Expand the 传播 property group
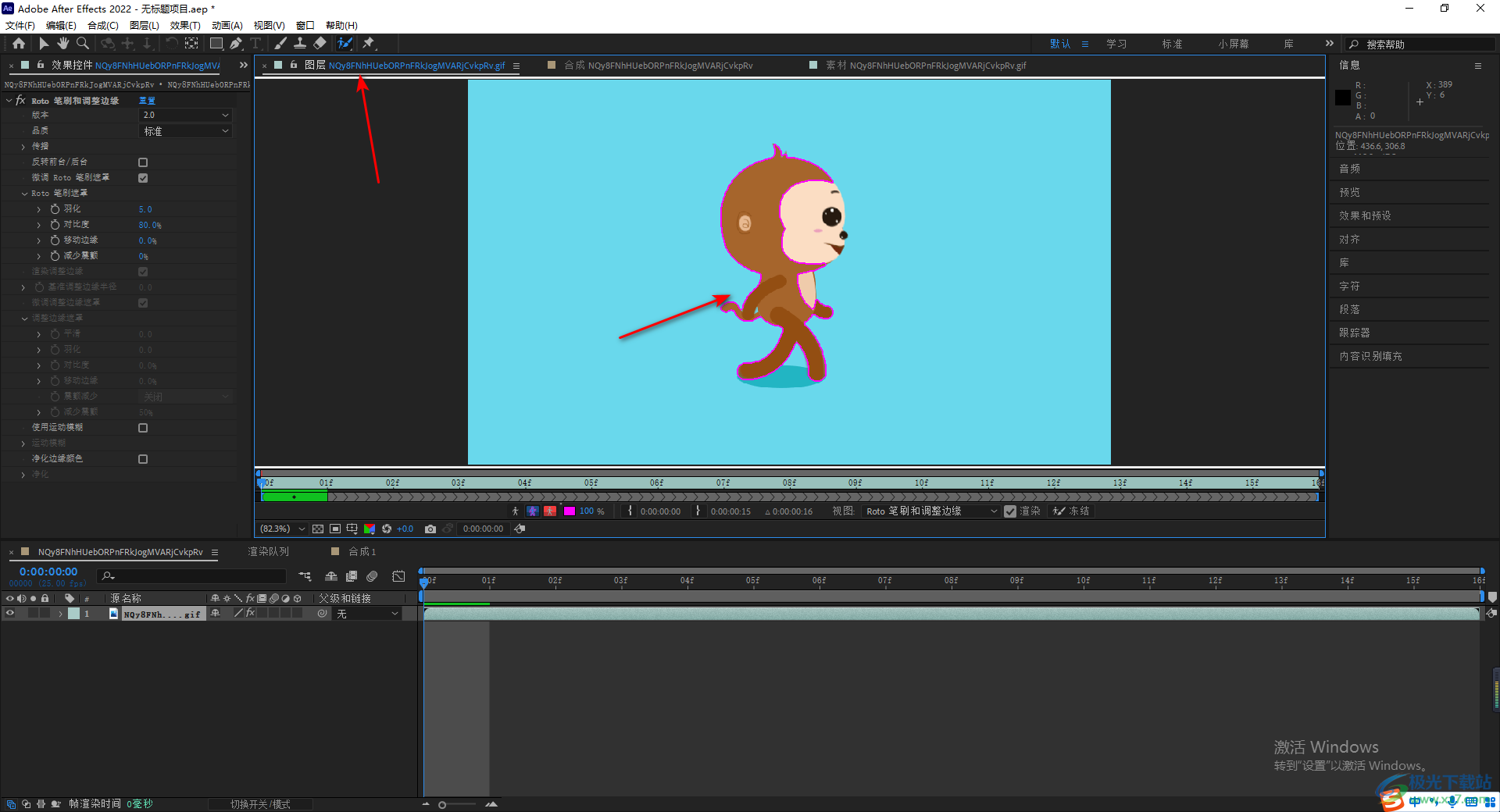 point(23,147)
